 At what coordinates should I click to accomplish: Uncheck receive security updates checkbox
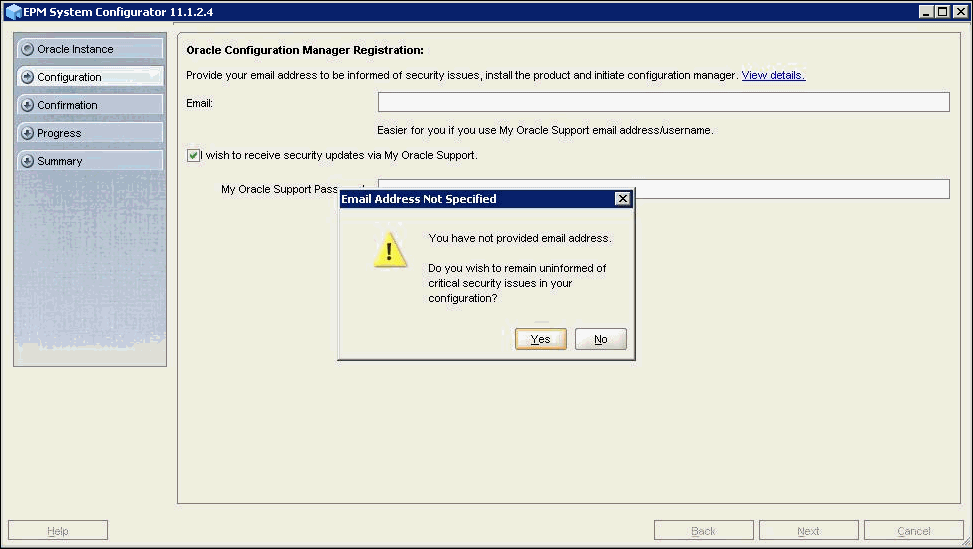(193, 155)
